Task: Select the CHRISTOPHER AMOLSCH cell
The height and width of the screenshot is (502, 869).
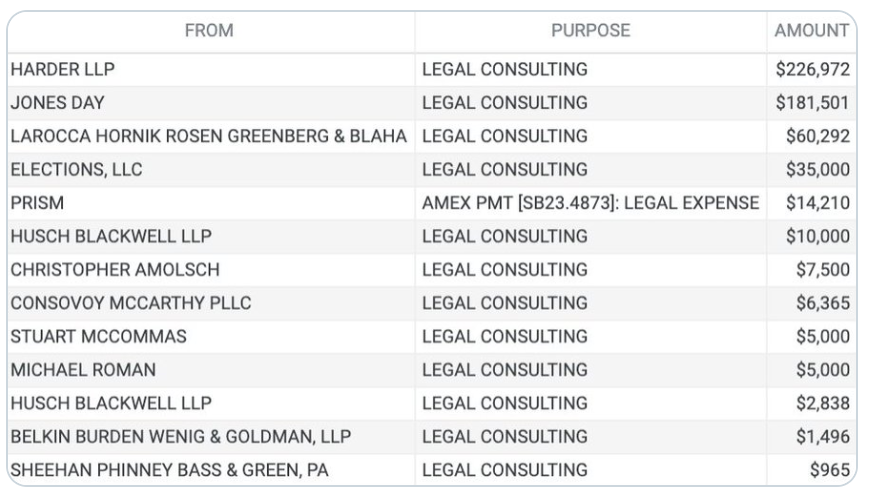Action: point(115,270)
